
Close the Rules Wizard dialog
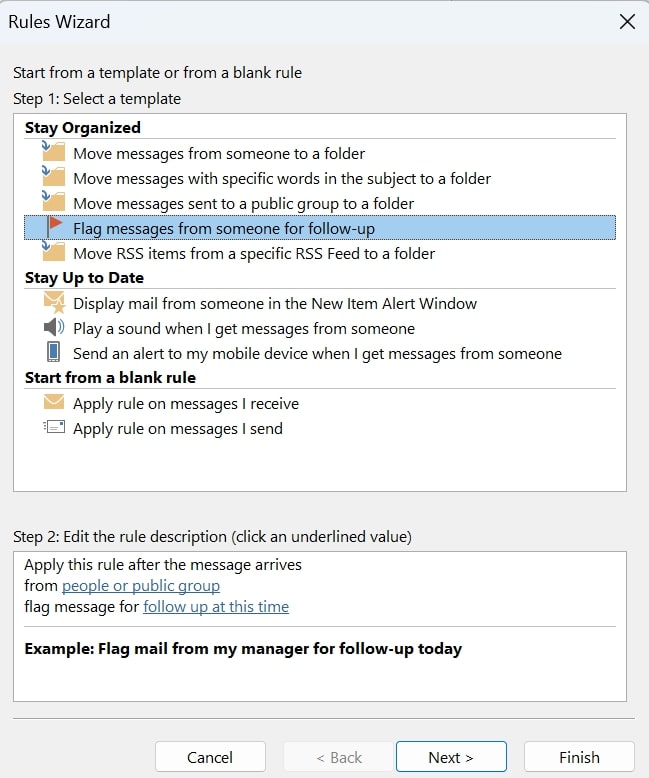(627, 22)
